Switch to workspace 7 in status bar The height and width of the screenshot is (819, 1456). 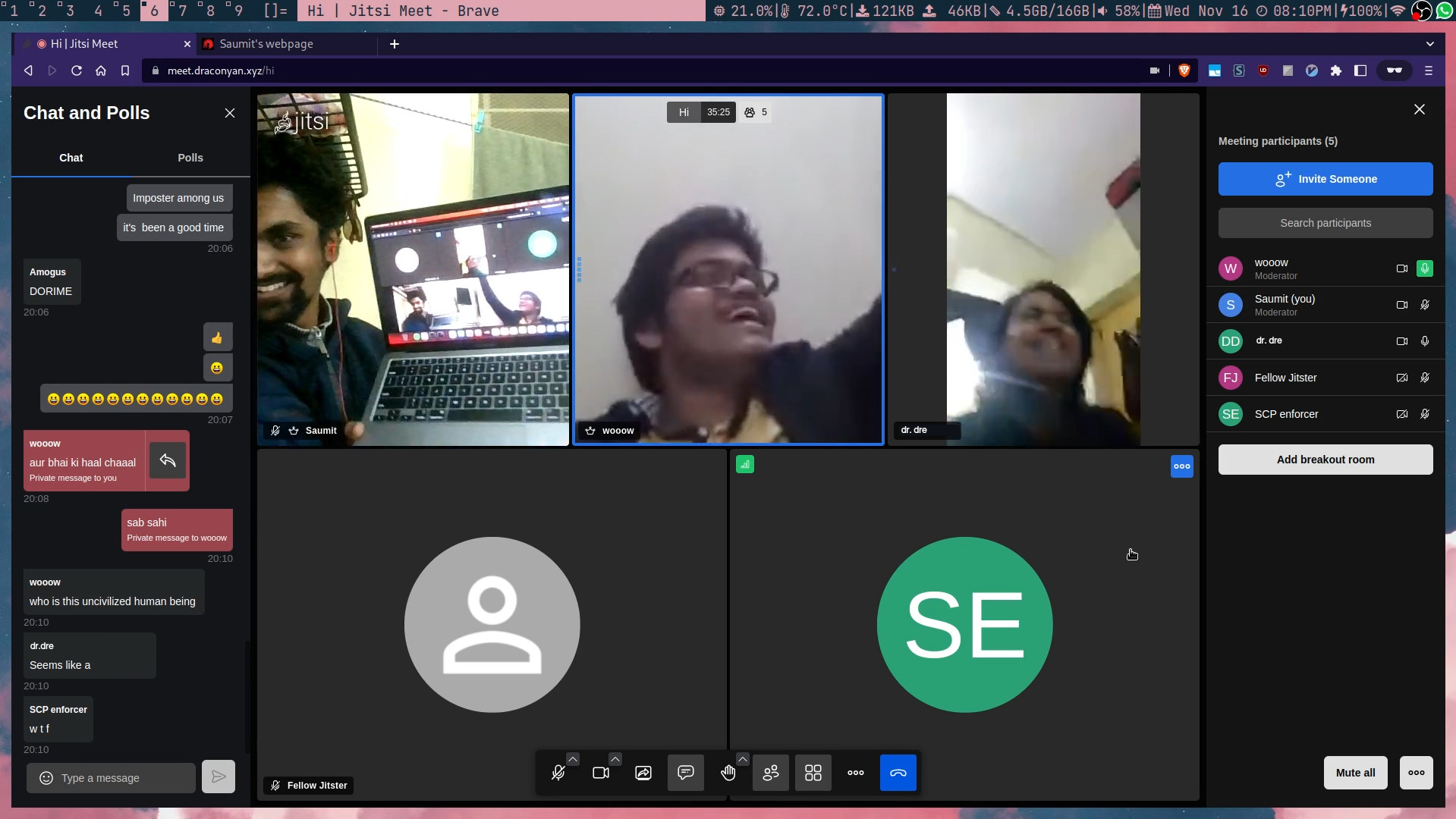(182, 11)
